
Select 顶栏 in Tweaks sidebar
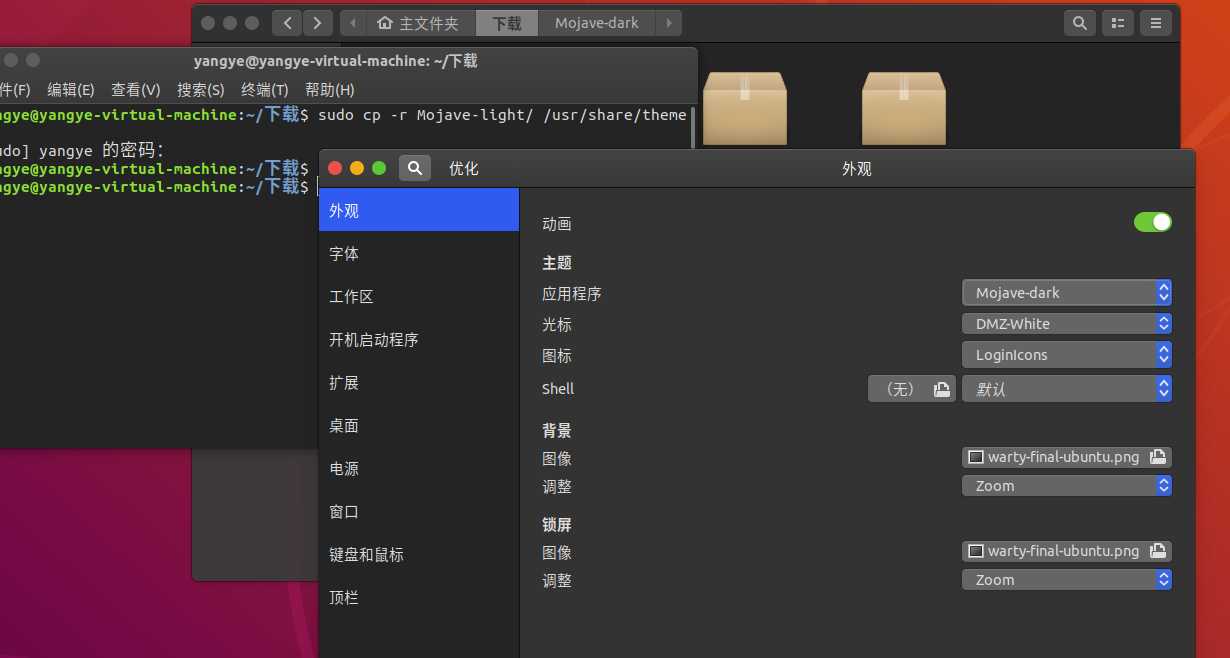pos(419,597)
